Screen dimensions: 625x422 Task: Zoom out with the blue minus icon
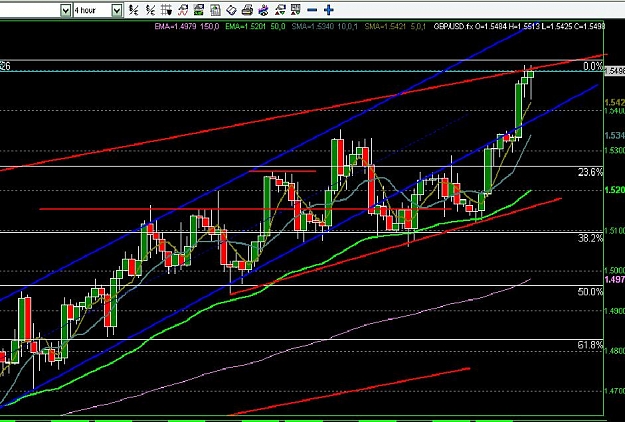click(x=312, y=10)
